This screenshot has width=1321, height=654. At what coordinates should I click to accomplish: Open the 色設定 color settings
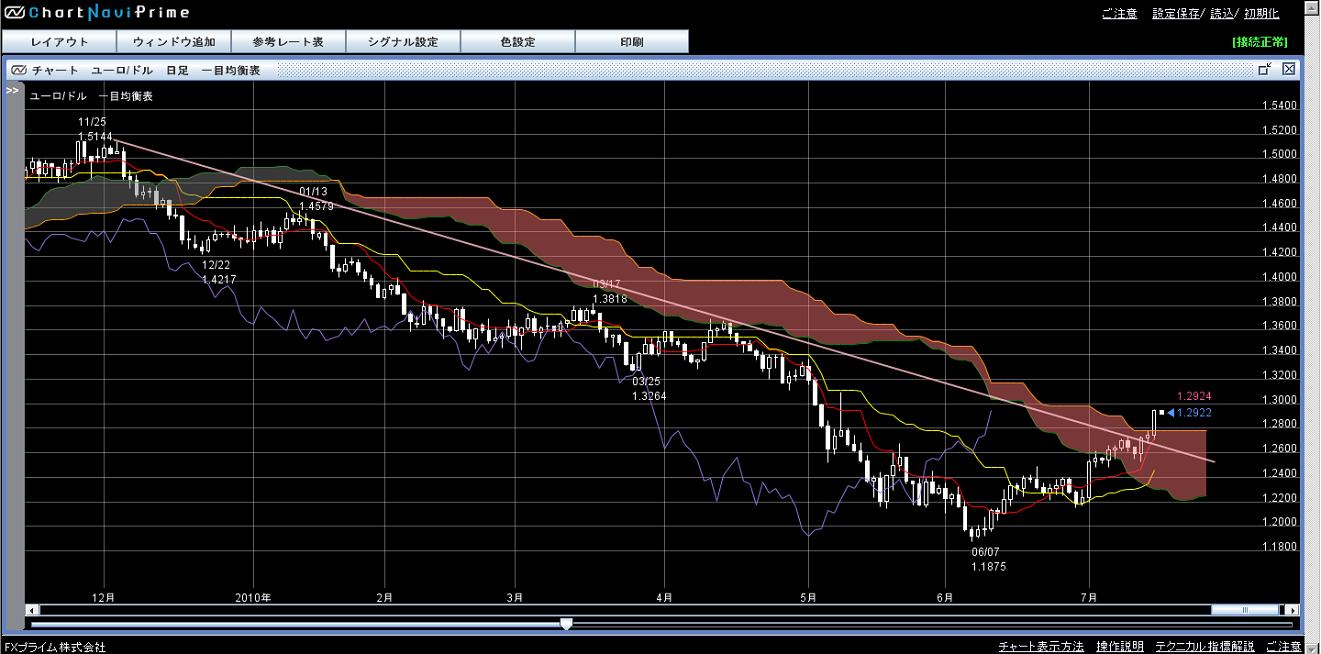517,42
